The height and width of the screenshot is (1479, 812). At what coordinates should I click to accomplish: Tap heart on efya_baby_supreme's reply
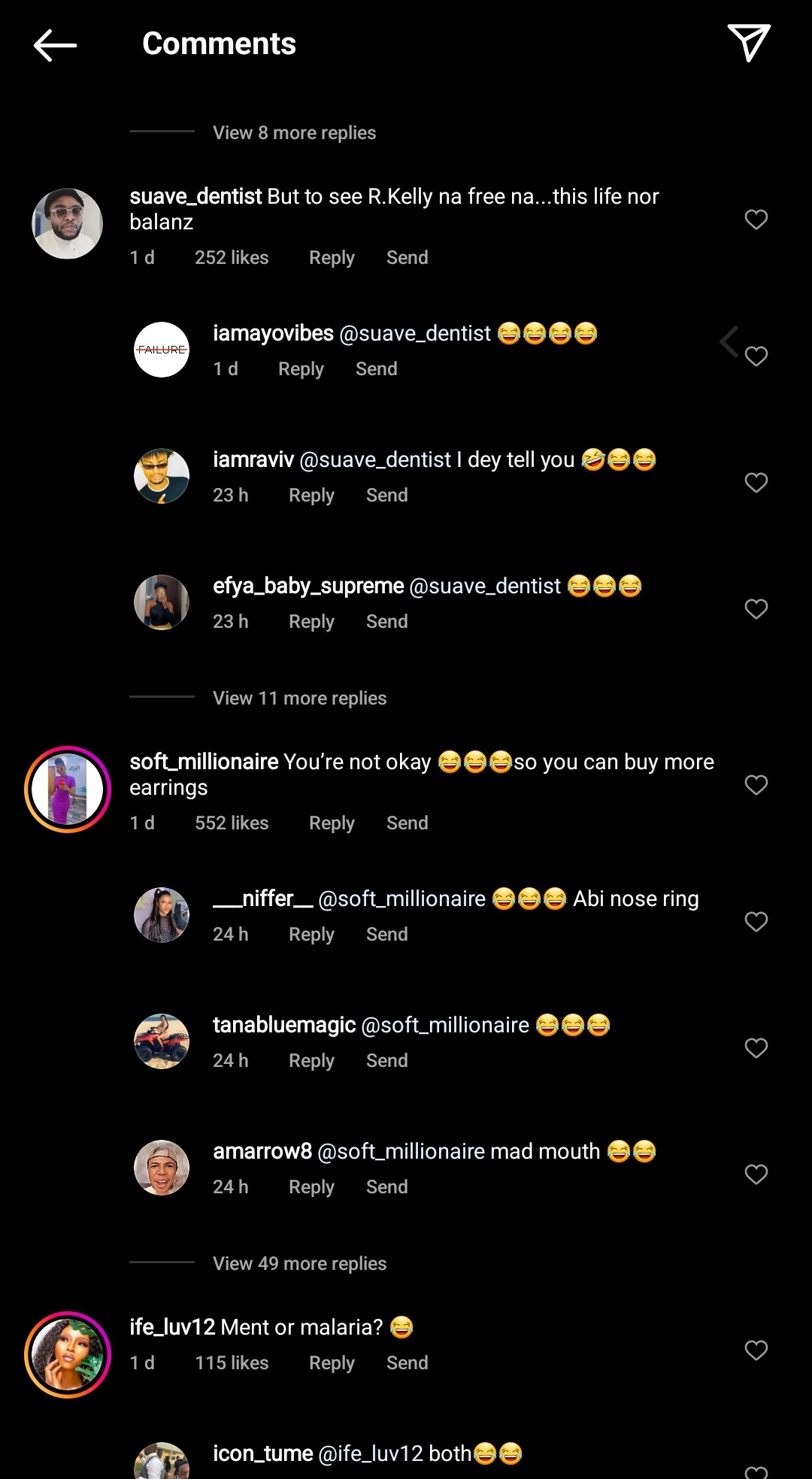(756, 609)
